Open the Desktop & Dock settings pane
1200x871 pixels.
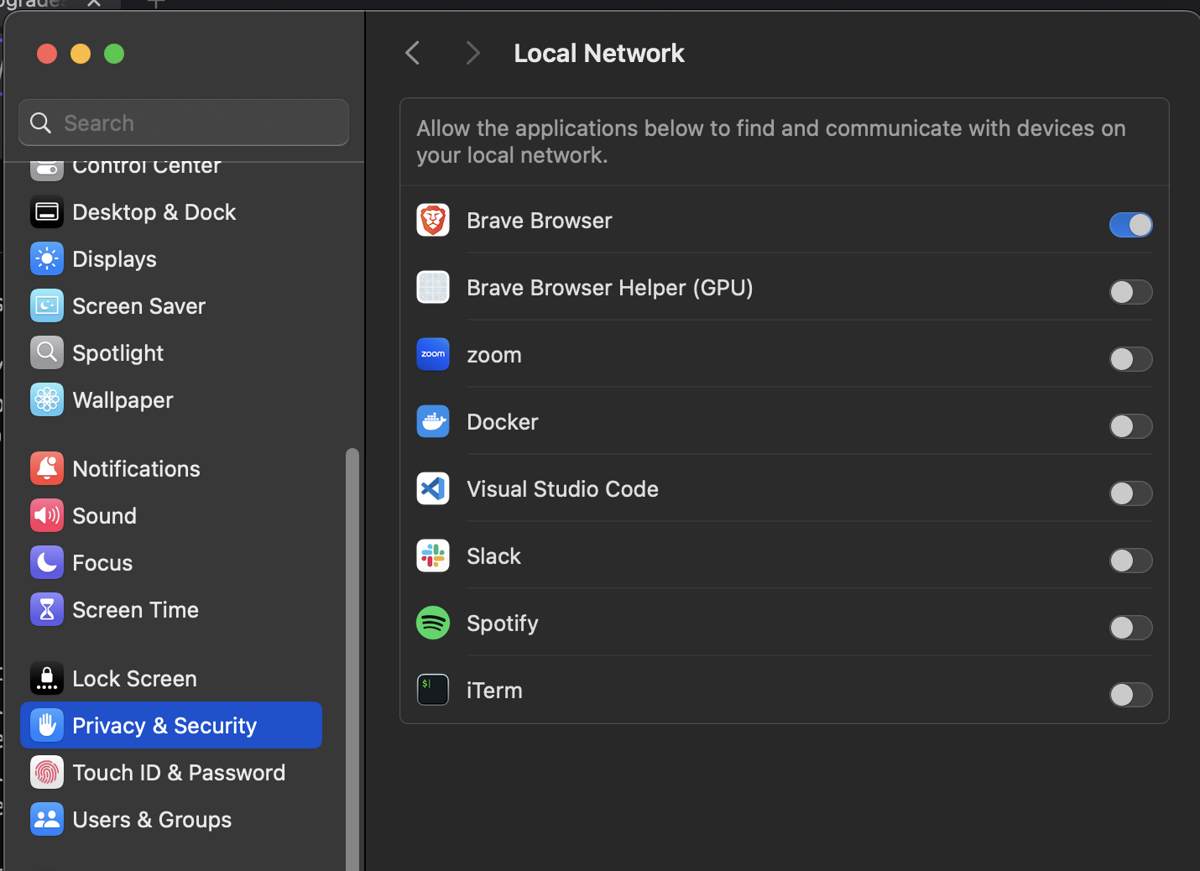pos(171,212)
